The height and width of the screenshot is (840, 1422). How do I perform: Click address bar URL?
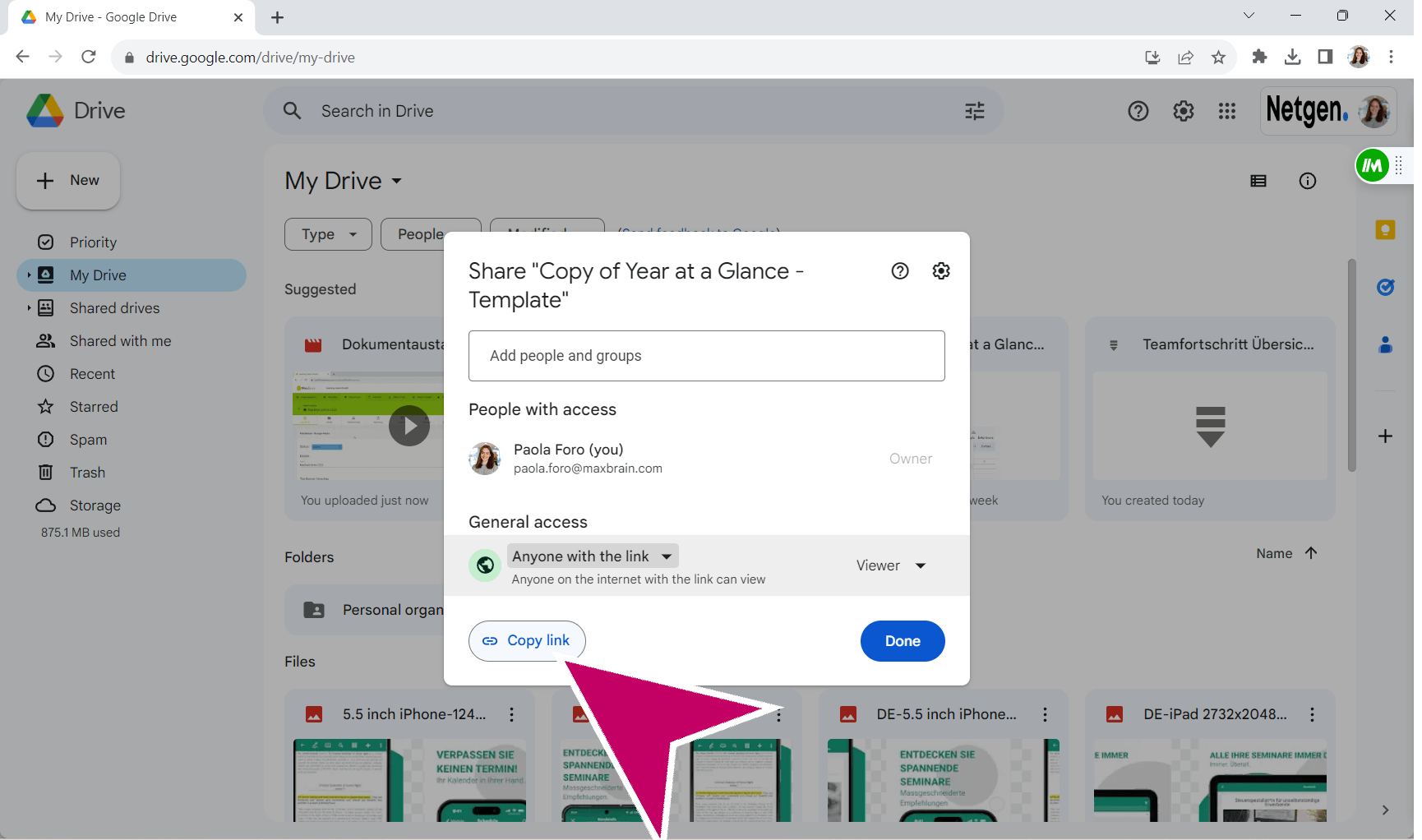[251, 58]
